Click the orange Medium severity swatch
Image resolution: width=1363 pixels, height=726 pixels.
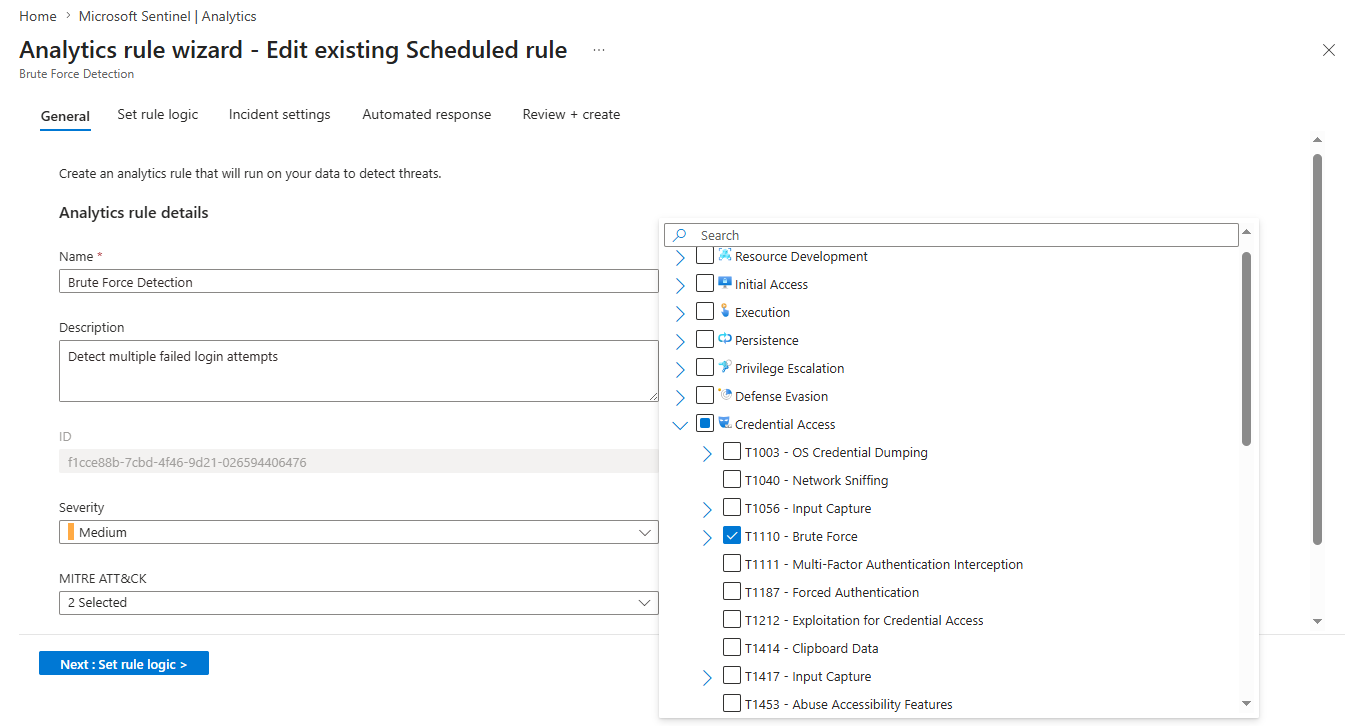71,532
